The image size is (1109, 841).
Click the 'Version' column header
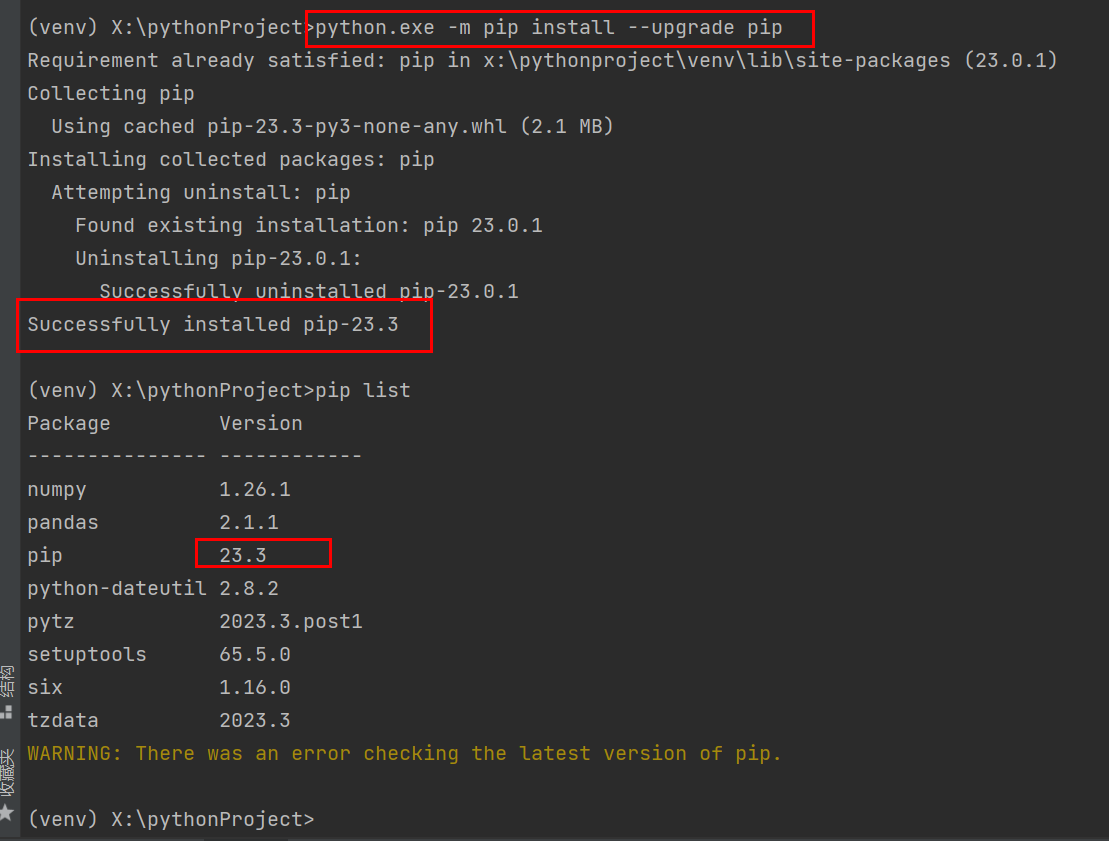[260, 423]
